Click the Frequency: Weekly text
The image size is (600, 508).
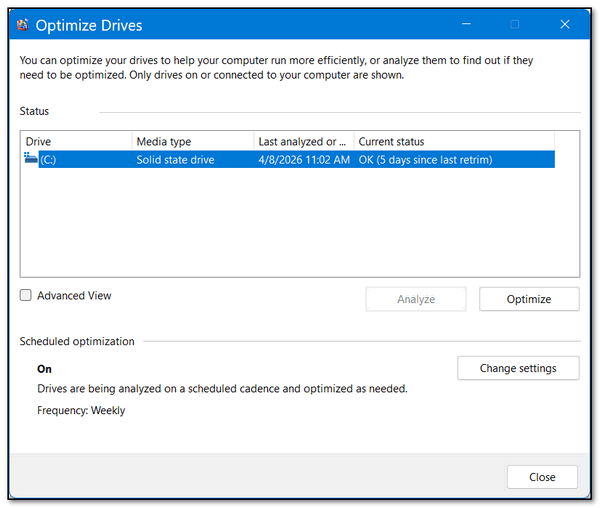pos(82,410)
